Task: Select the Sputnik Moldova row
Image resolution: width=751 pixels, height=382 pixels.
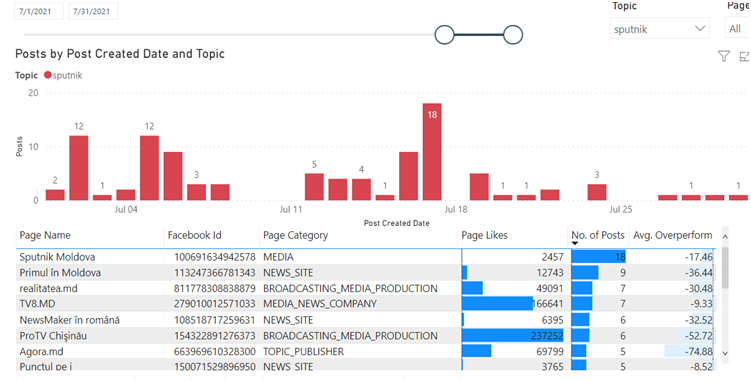Action: 366,257
